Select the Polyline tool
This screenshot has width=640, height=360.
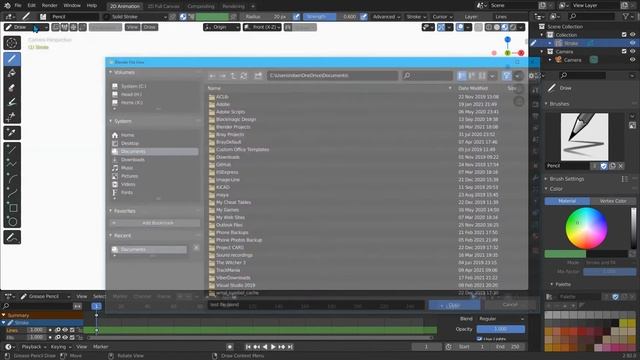point(12,164)
